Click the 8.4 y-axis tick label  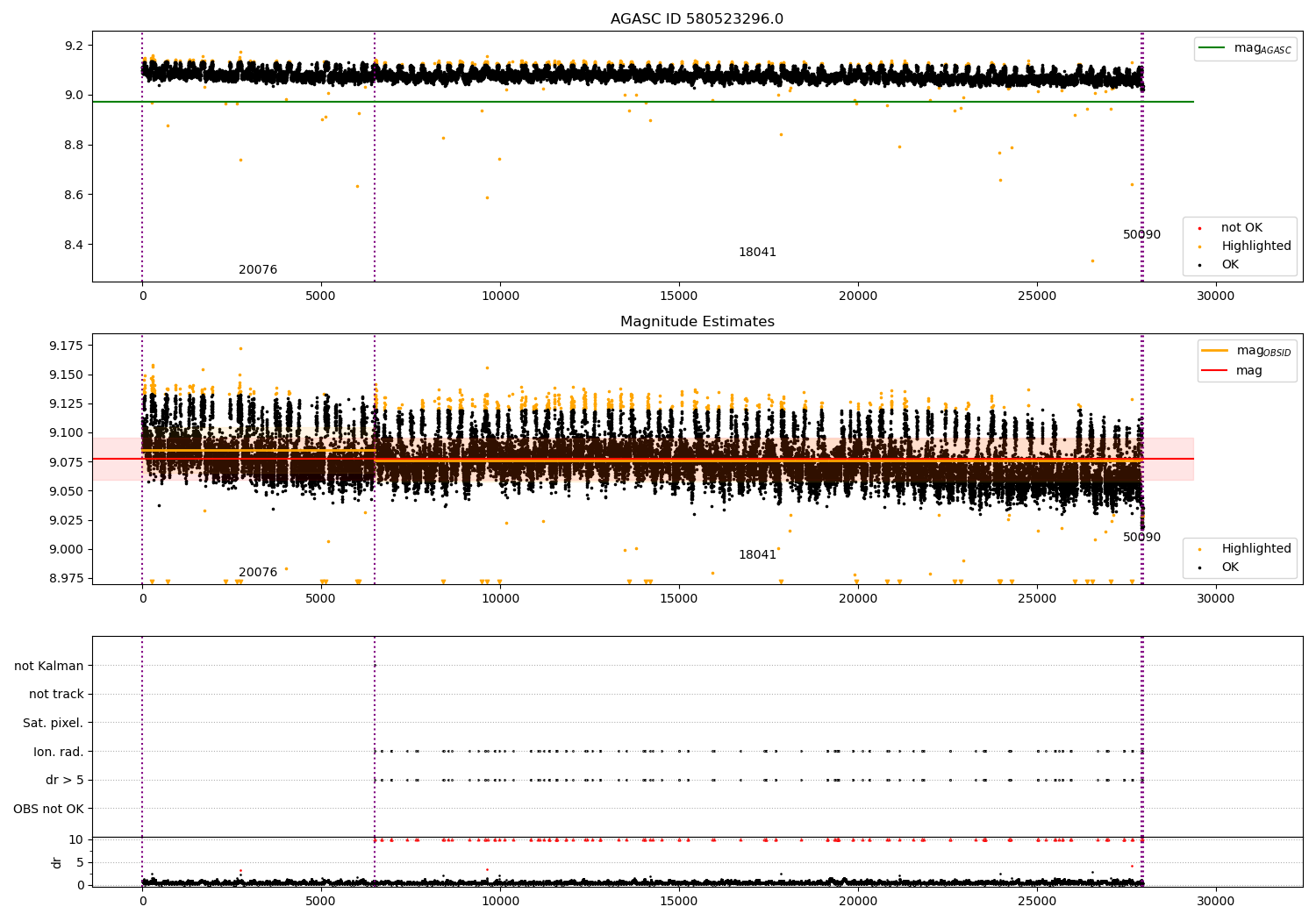coord(74,245)
